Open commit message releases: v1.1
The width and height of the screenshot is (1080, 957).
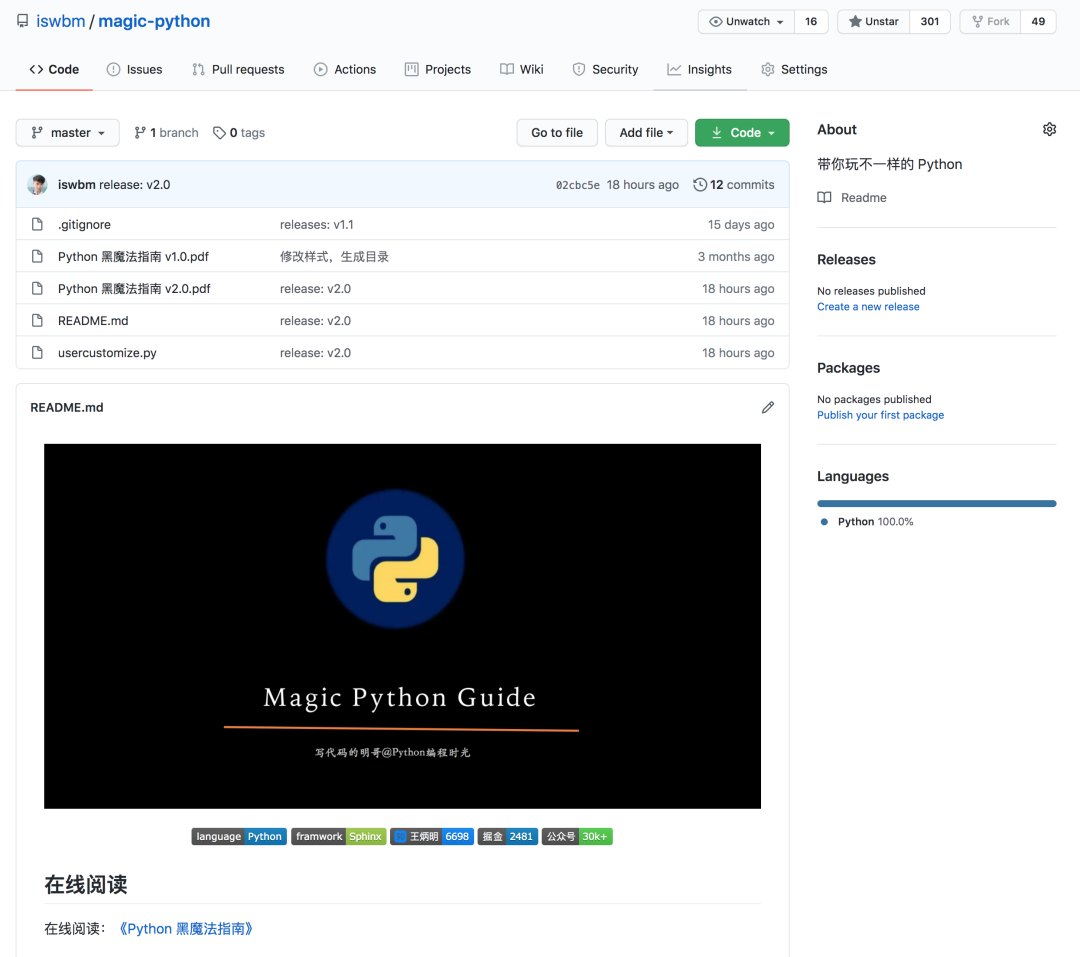coord(316,225)
